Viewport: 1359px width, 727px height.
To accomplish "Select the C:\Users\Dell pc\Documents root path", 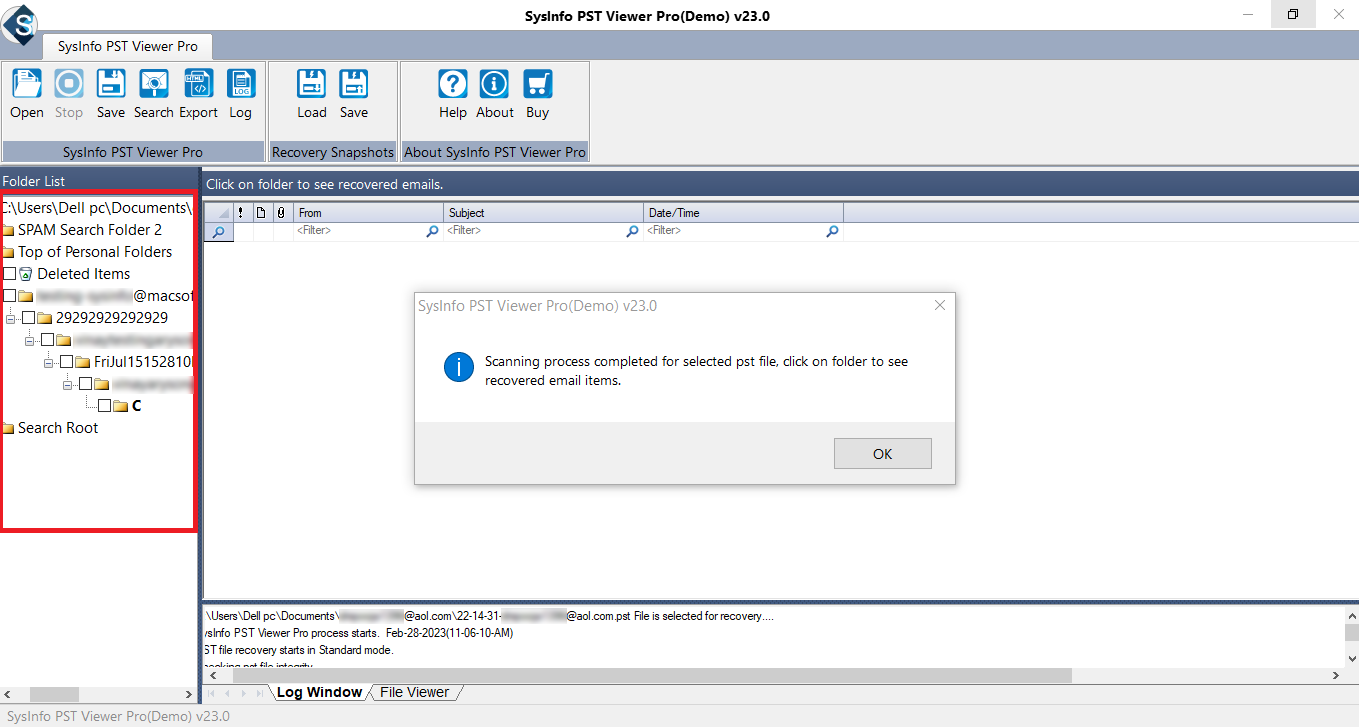I will (96, 208).
